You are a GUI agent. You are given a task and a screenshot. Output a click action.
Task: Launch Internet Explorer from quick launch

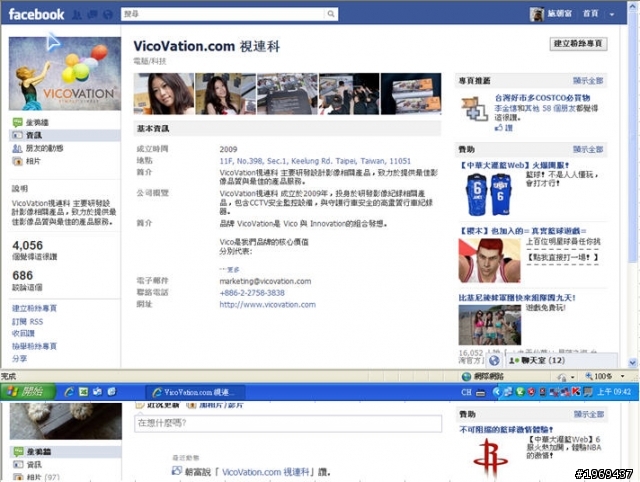69,392
